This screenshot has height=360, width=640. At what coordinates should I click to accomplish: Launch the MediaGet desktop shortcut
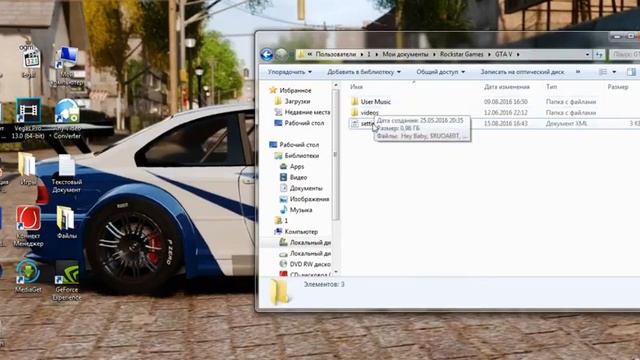tap(28, 276)
